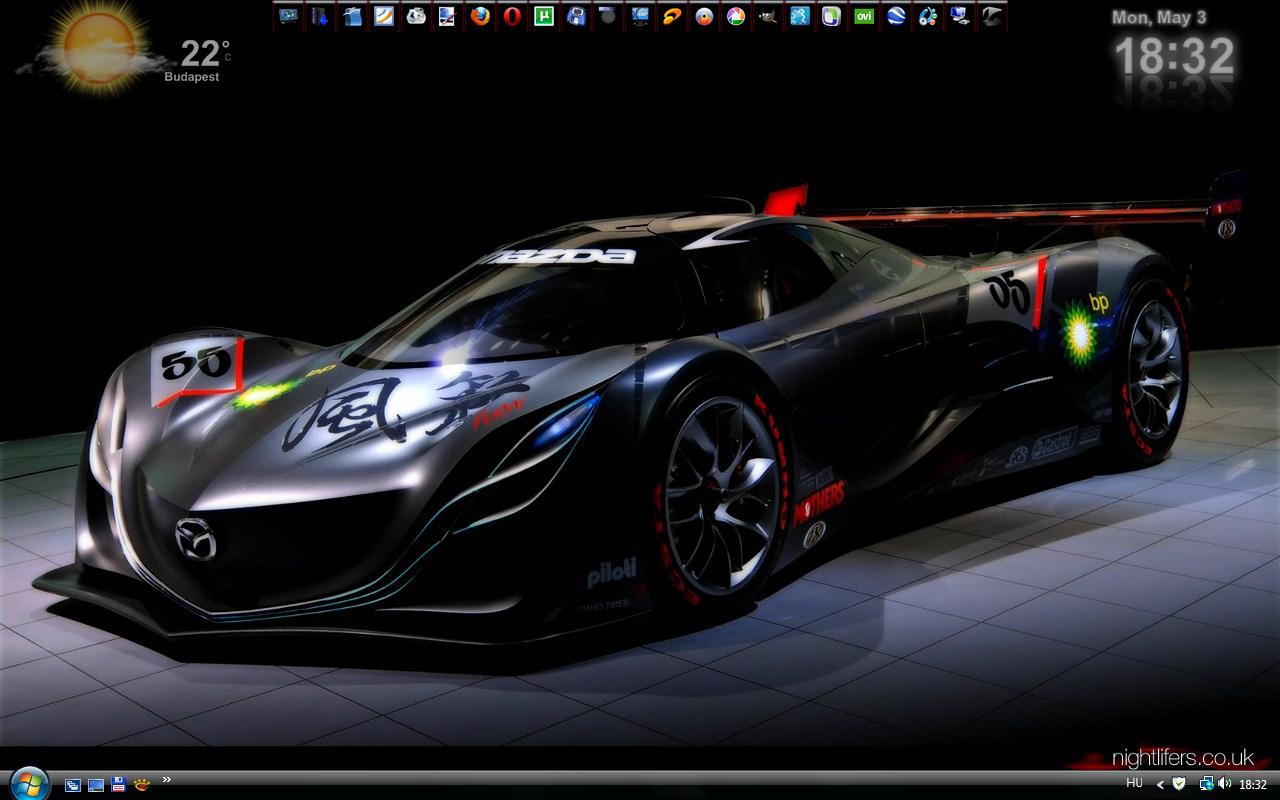Launch Google Earth from the dock

(896, 16)
